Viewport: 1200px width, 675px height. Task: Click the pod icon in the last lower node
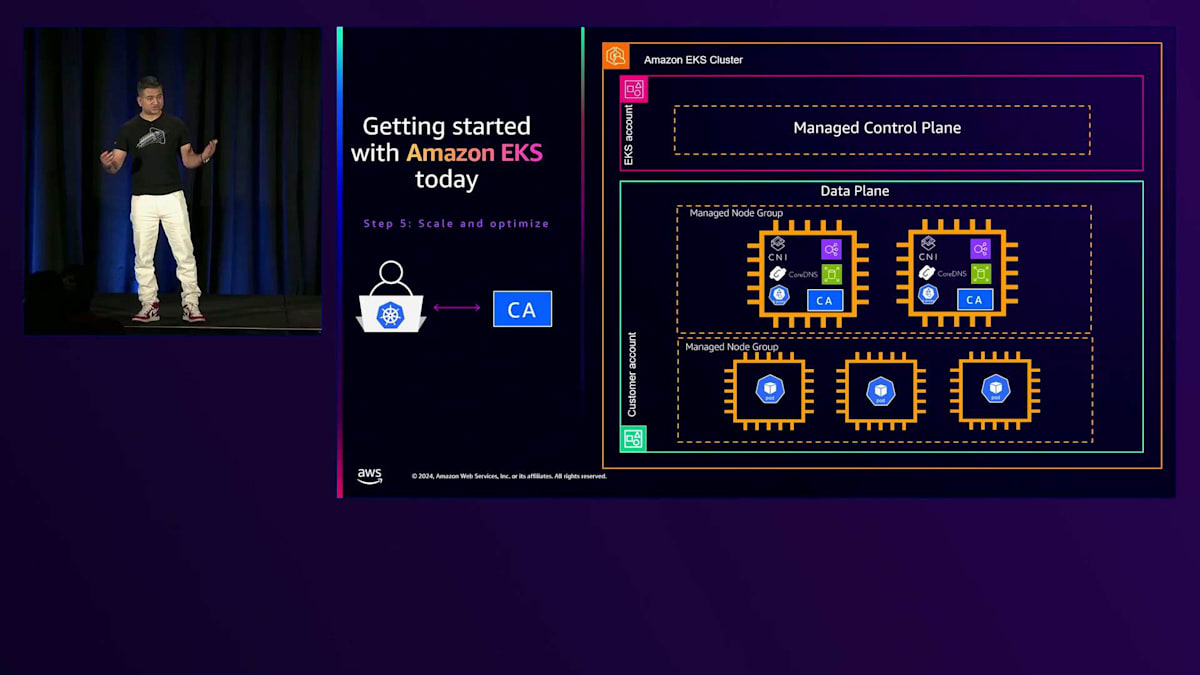pos(995,389)
